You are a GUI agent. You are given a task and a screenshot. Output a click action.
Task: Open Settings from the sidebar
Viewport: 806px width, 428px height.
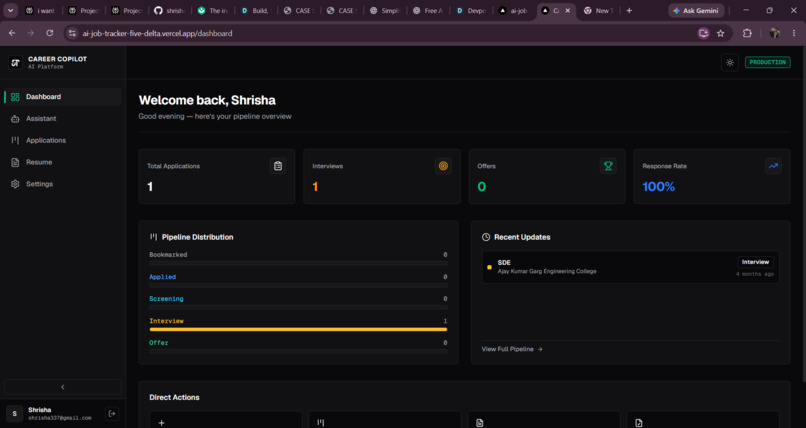pos(62,184)
